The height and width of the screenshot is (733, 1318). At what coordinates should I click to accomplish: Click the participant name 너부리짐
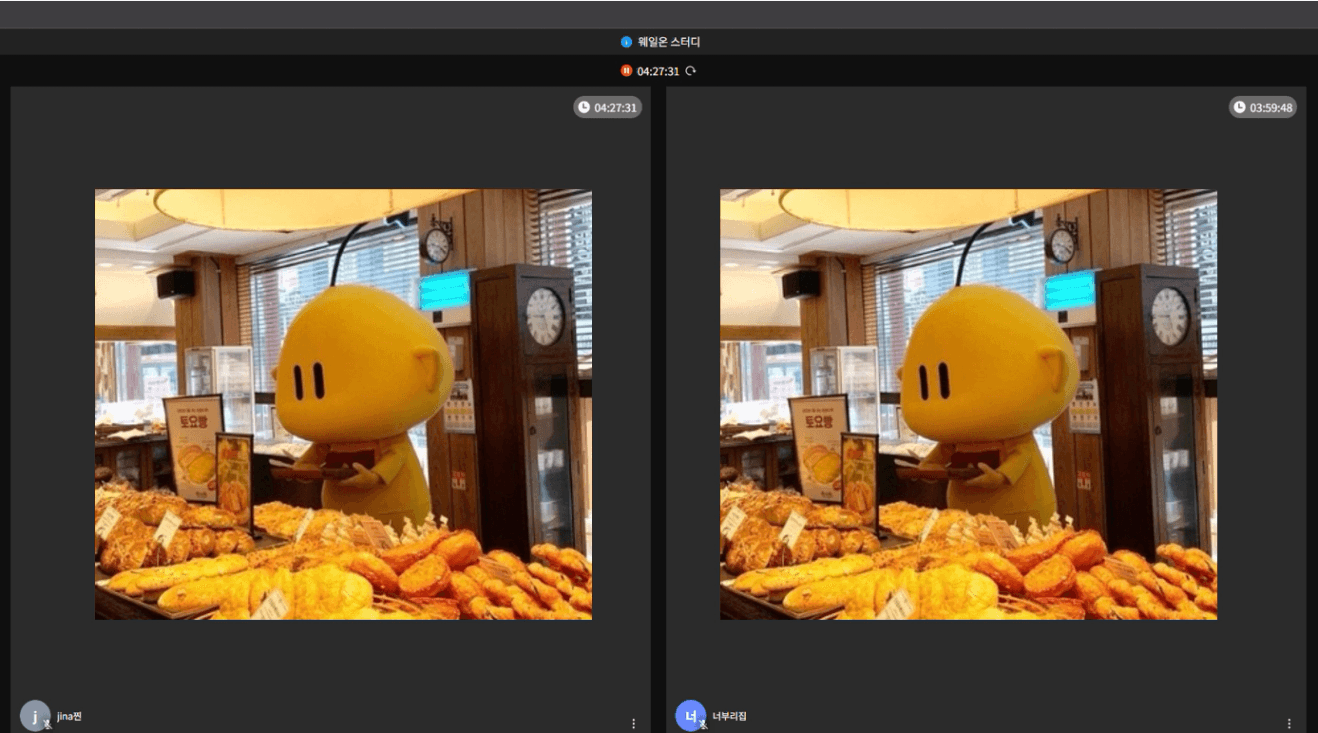[729, 716]
